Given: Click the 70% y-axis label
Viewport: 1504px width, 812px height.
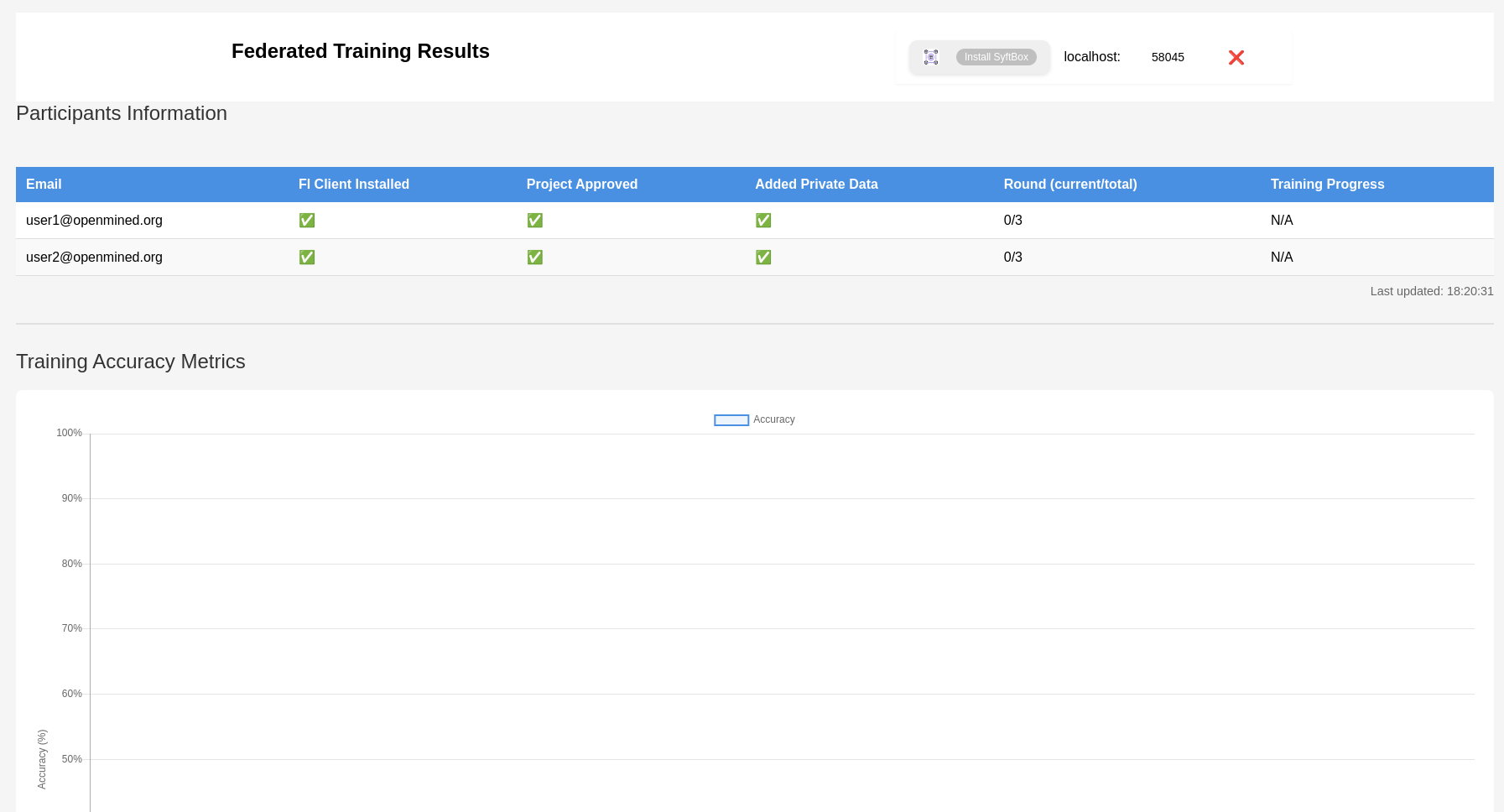Looking at the screenshot, I should coord(71,628).
